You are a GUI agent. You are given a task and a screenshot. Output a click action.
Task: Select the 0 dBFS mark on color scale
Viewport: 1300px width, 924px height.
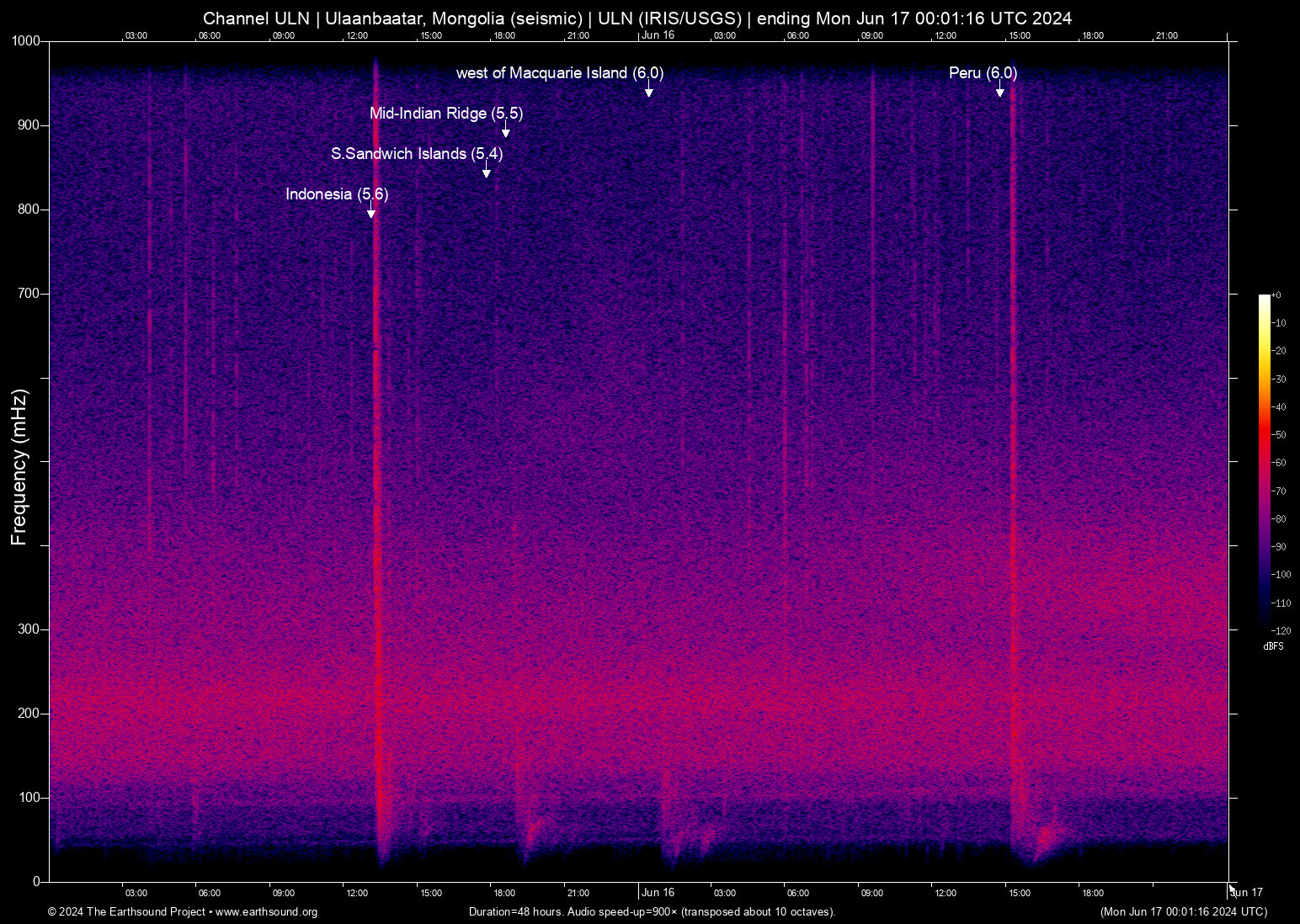(1278, 295)
